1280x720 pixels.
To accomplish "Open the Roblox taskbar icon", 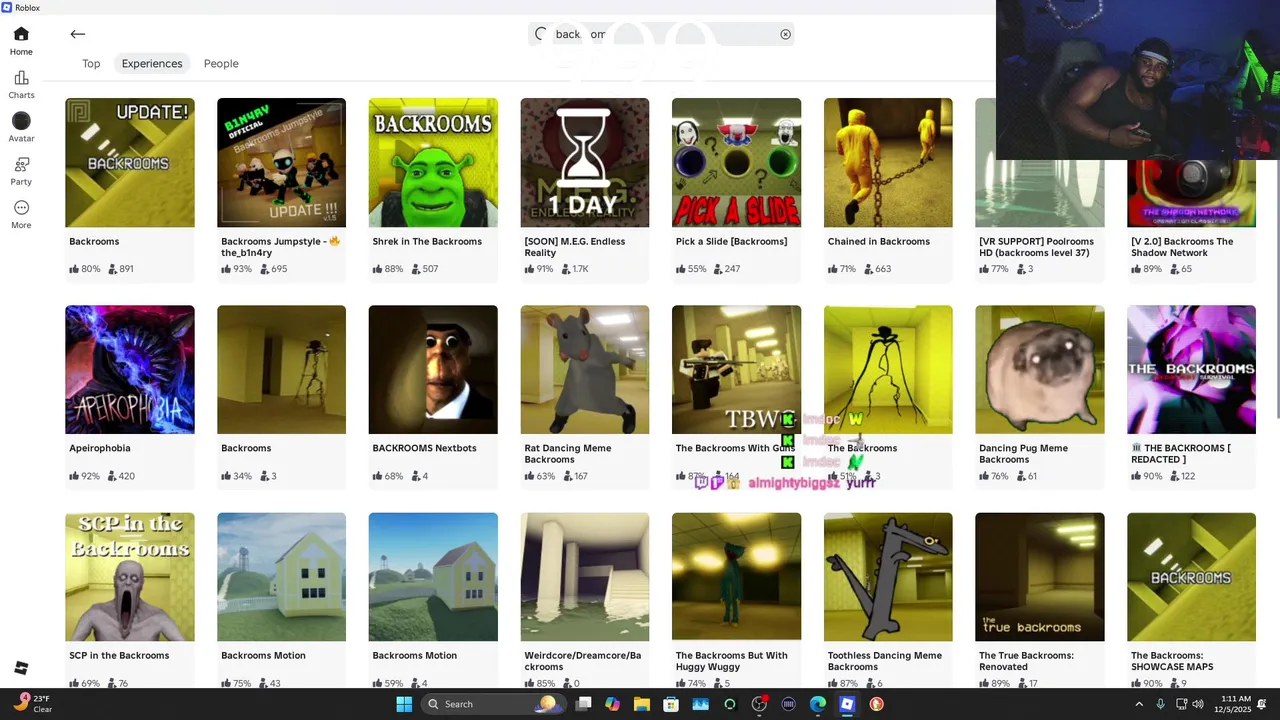I will (847, 704).
